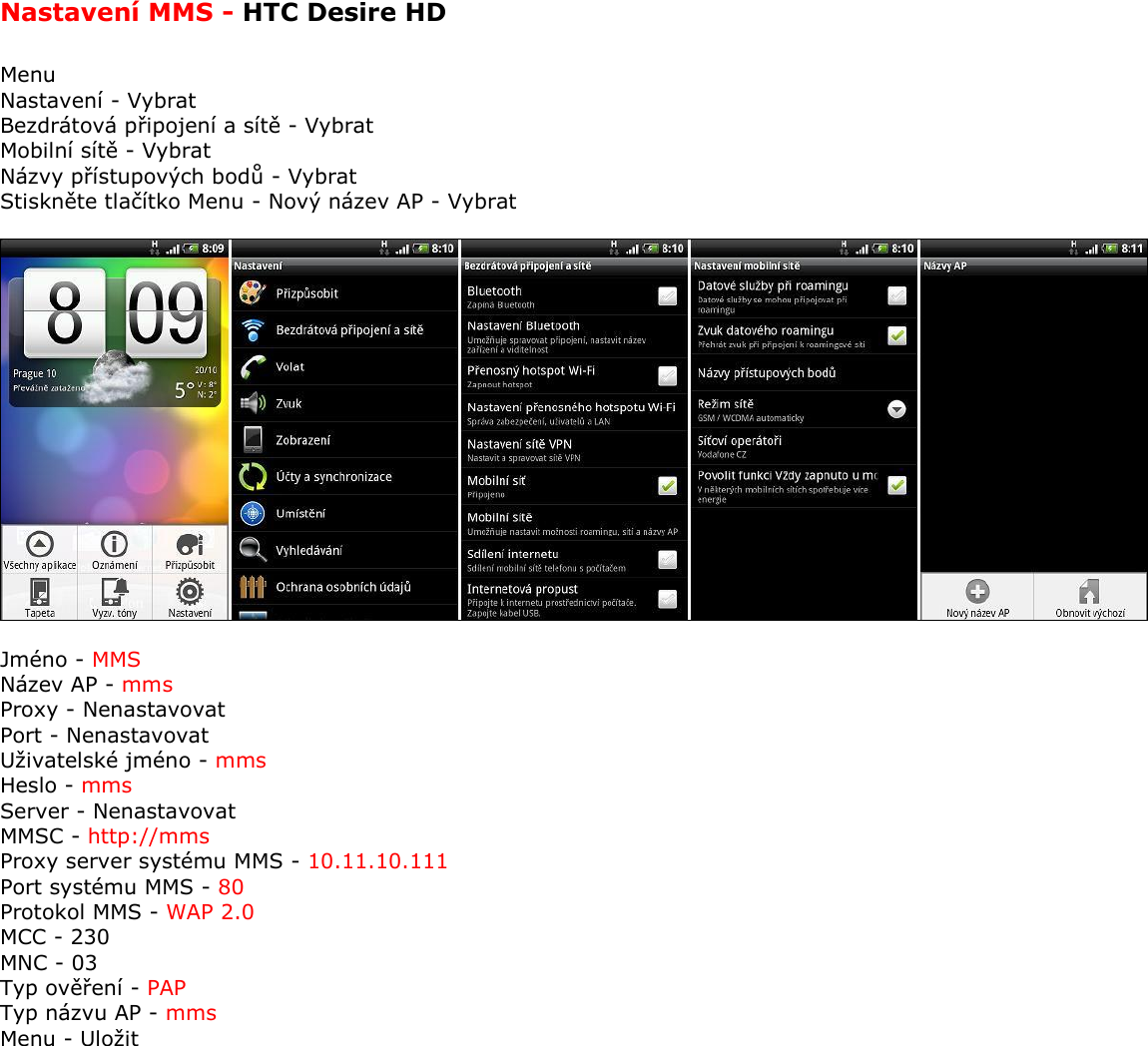Click the Jméno red MMS value
The image size is (1148, 1046).
click(x=116, y=660)
